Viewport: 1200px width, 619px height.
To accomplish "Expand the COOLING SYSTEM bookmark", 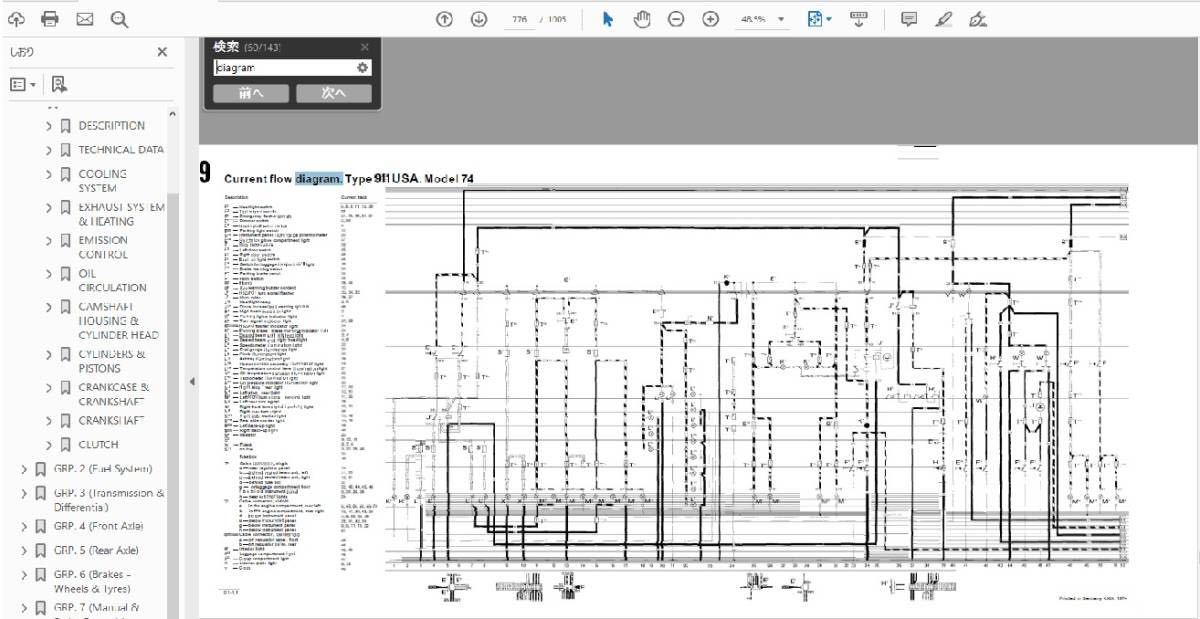I will click(x=48, y=174).
